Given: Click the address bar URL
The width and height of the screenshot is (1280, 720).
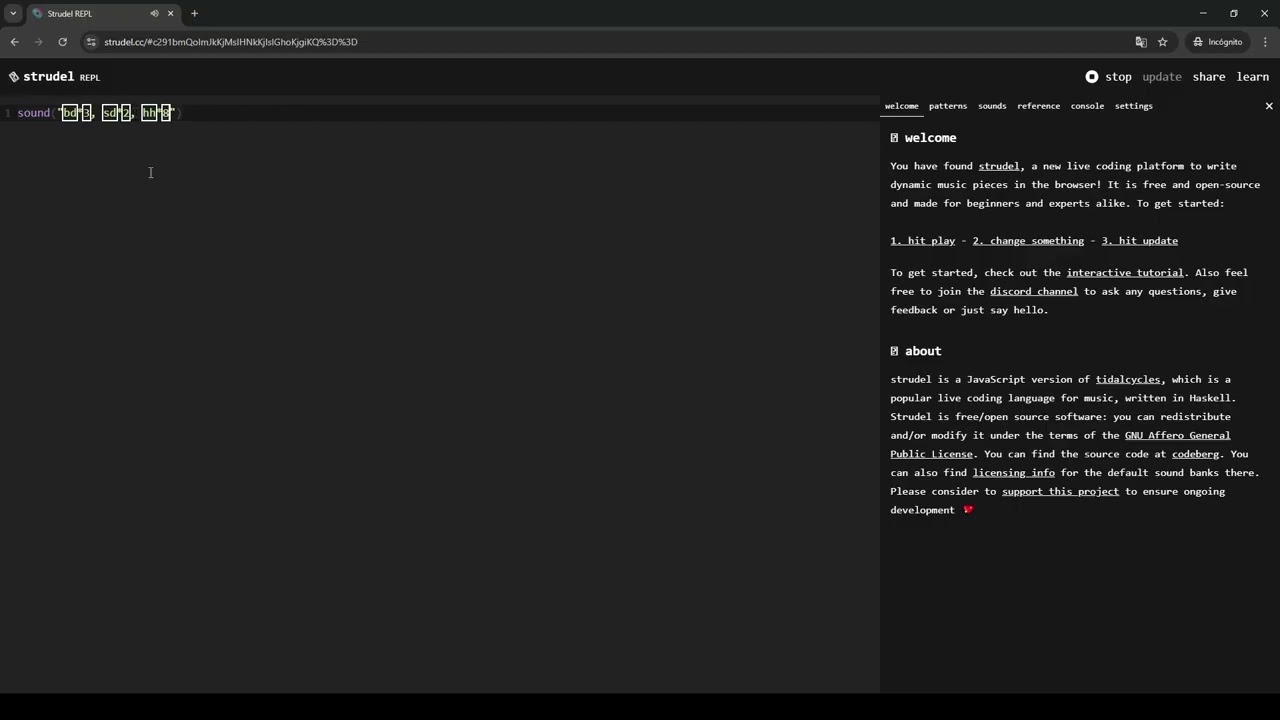Looking at the screenshot, I should coord(231,42).
